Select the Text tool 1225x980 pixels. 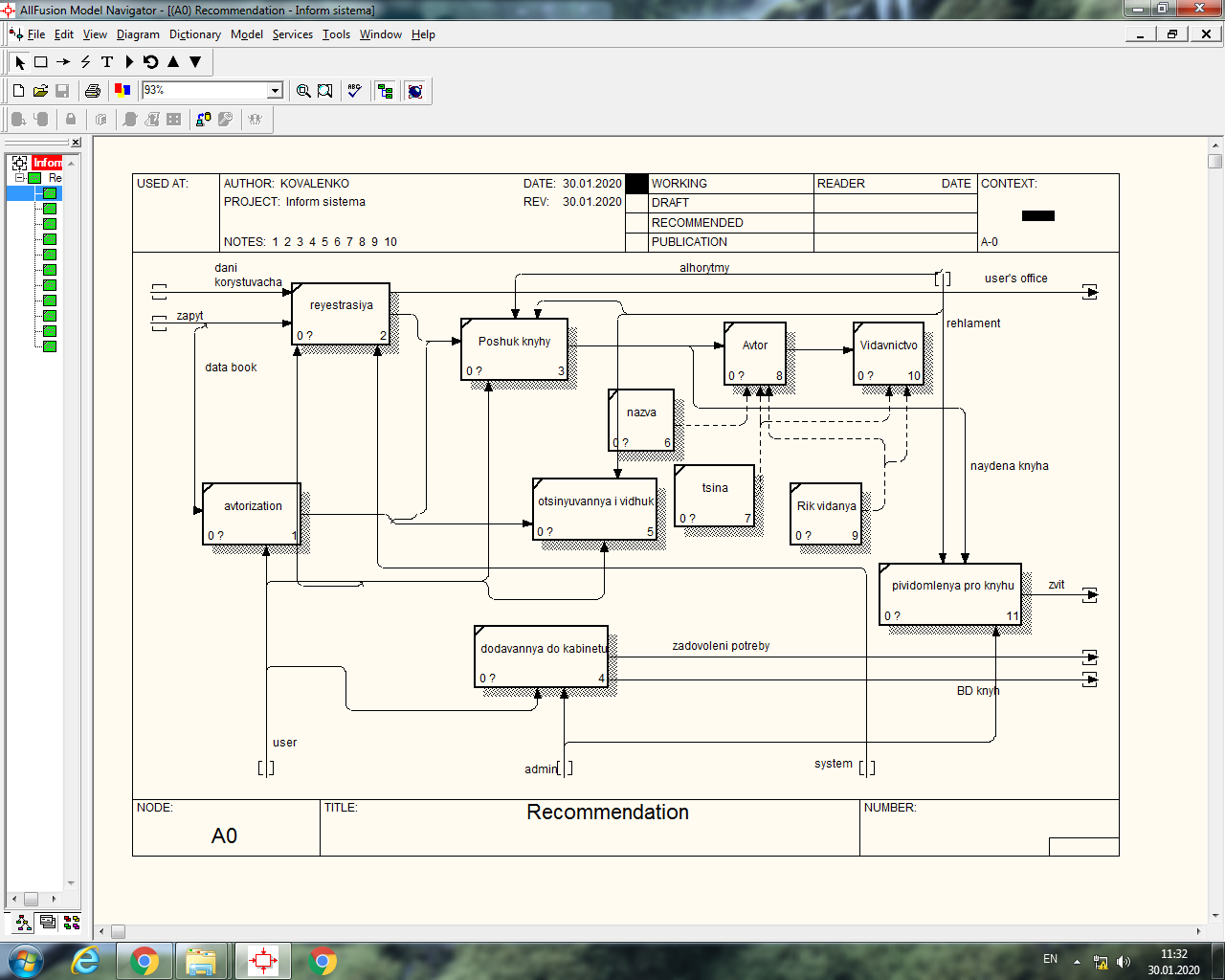point(107,62)
